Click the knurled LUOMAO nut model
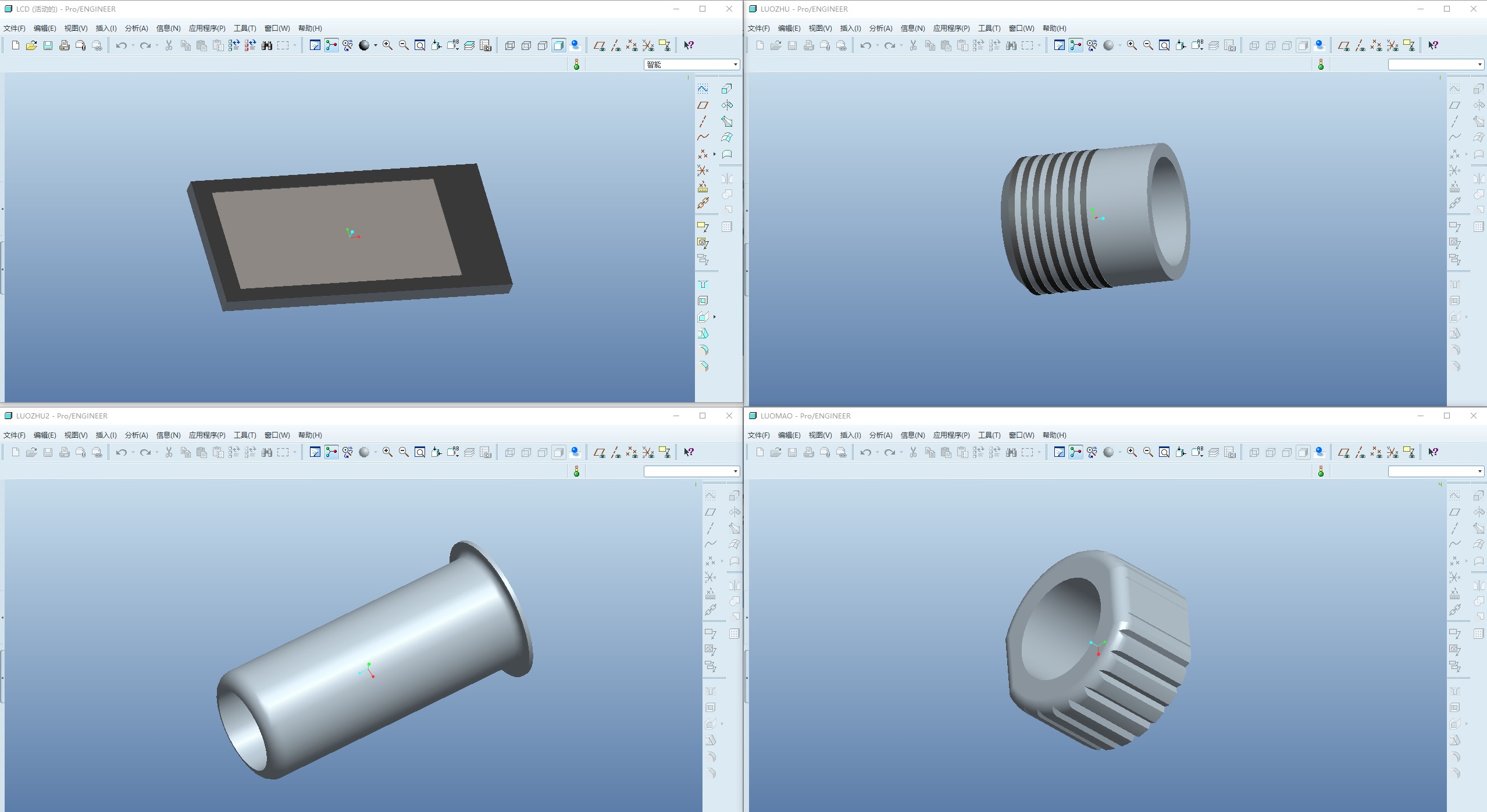This screenshot has width=1487, height=812. click(1099, 650)
